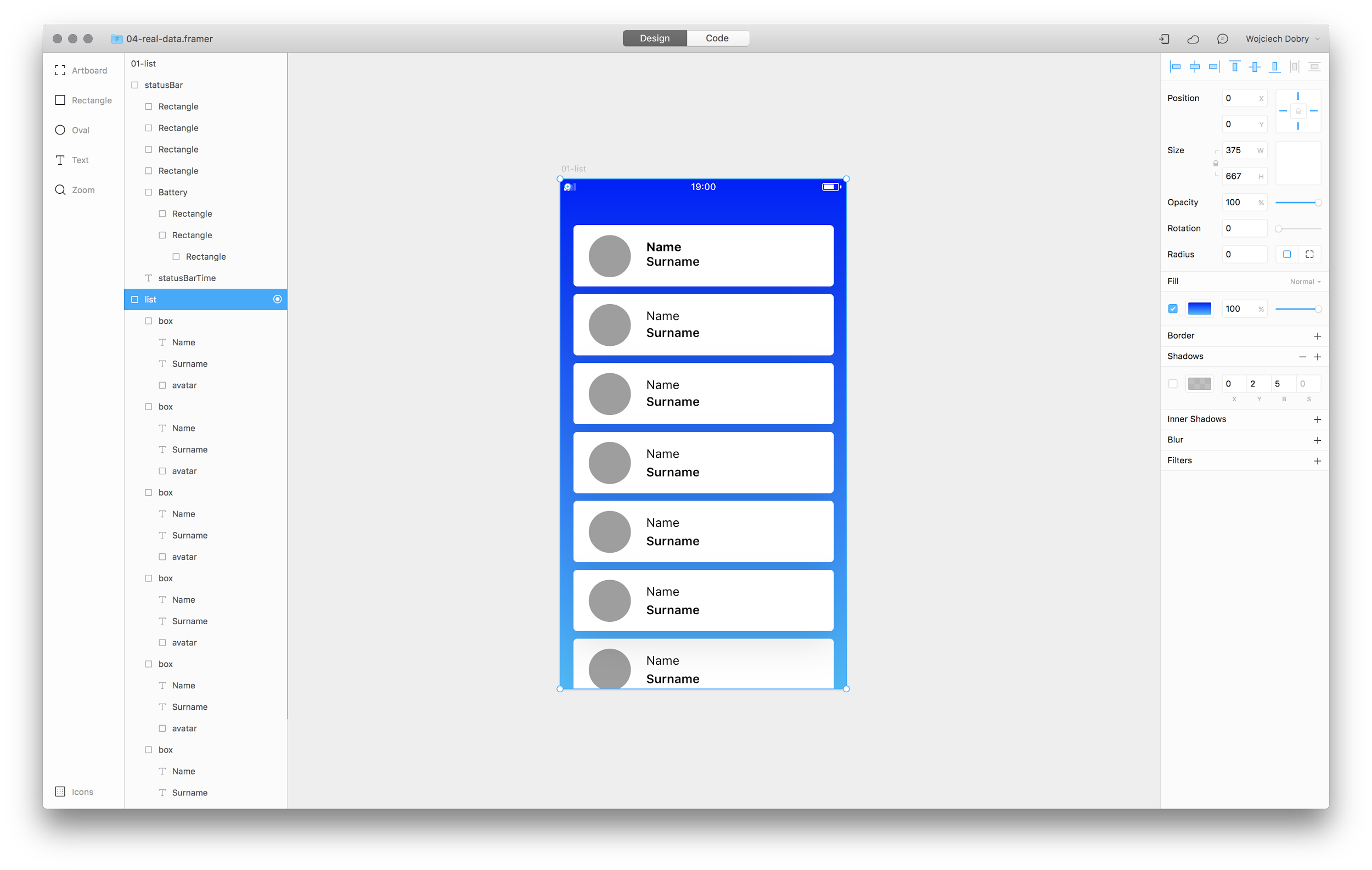Select the Rectangle tool in toolbar

point(83,100)
